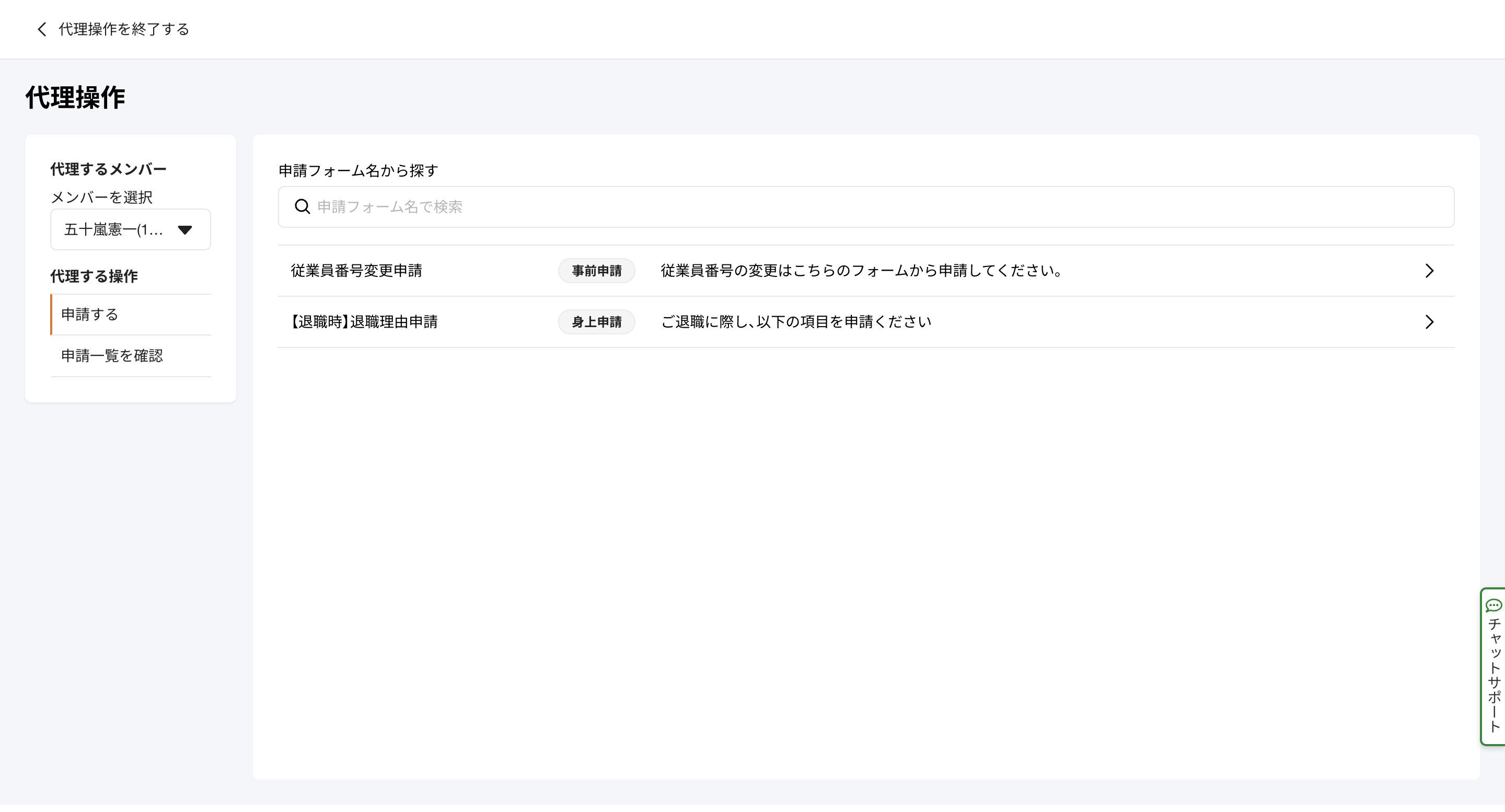The width and height of the screenshot is (1505, 812).
Task: Click the 従業員番号の変更はこちら description text
Action: (861, 271)
